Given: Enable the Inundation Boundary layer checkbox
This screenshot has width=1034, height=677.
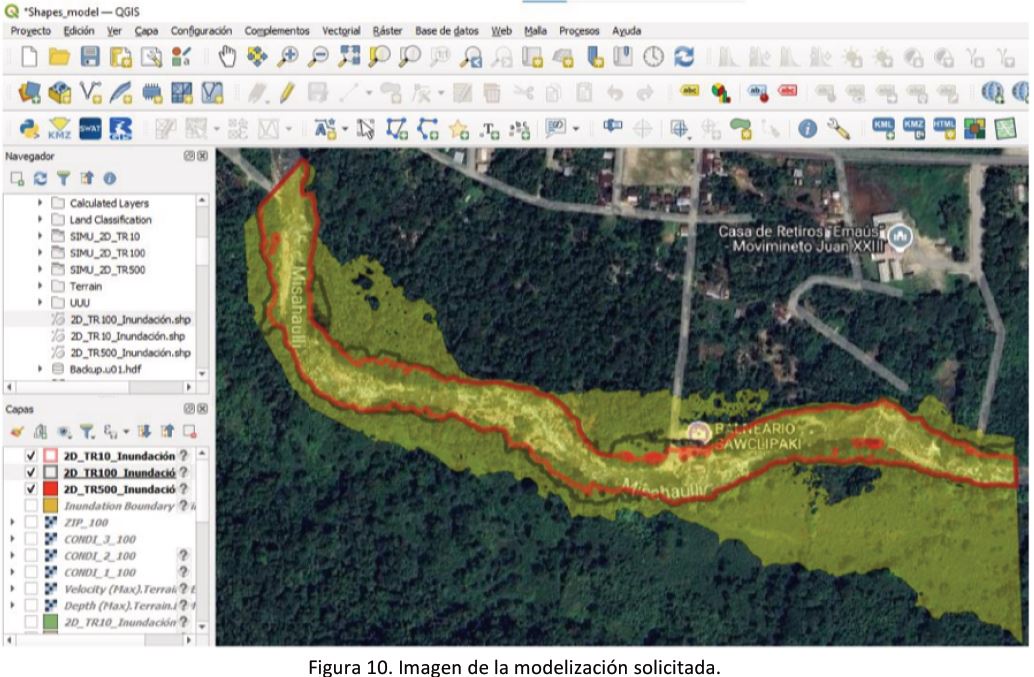Looking at the screenshot, I should point(31,506).
